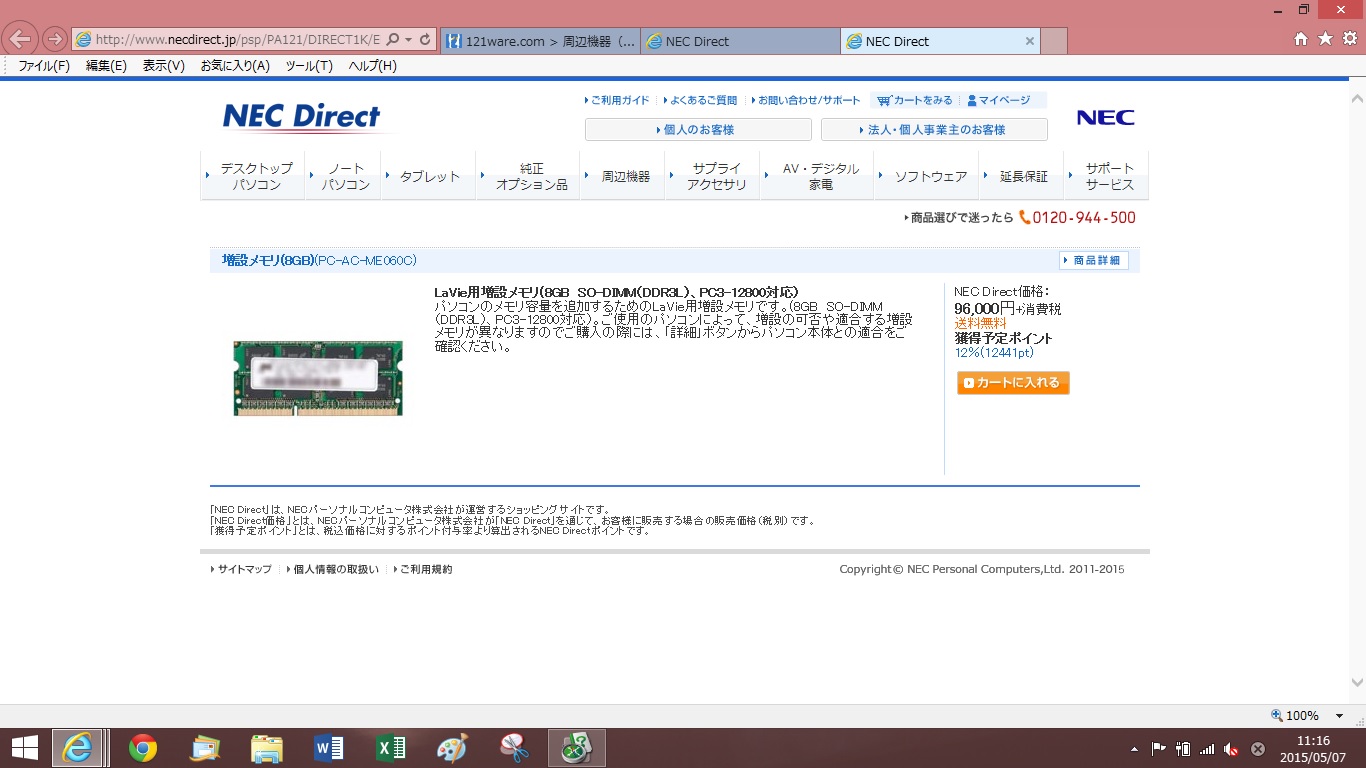
Task: Open the favorites star icon
Action: pyautogui.click(x=1325, y=39)
